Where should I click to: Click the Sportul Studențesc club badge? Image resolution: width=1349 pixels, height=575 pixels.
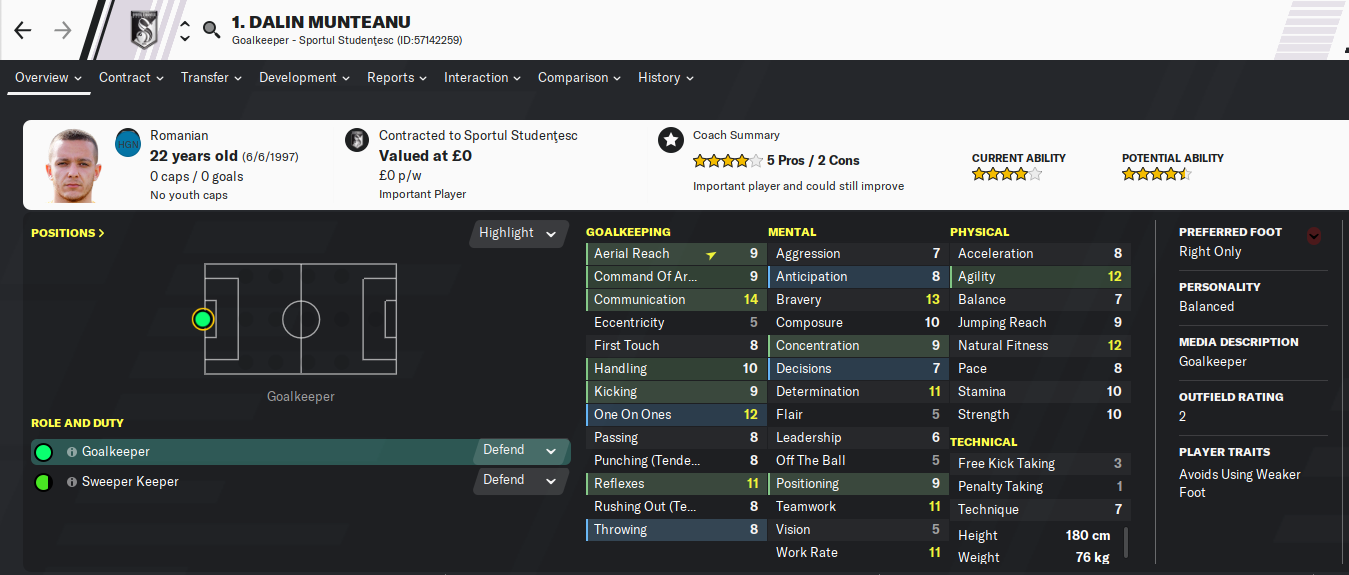coord(144,29)
